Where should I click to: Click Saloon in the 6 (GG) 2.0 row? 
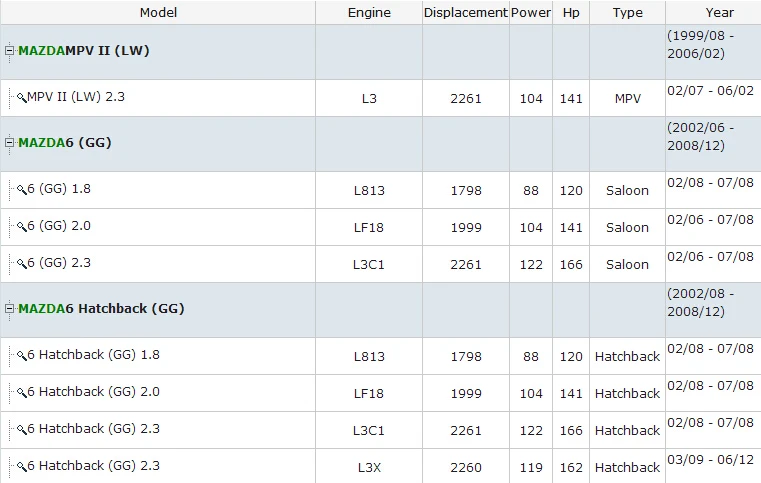(x=627, y=227)
